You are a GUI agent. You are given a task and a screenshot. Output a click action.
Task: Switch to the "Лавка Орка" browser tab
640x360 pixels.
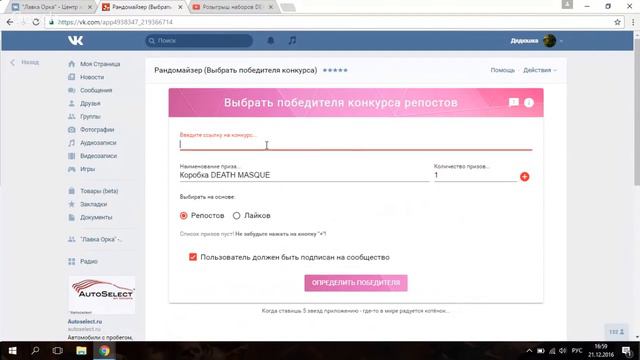click(x=52, y=7)
